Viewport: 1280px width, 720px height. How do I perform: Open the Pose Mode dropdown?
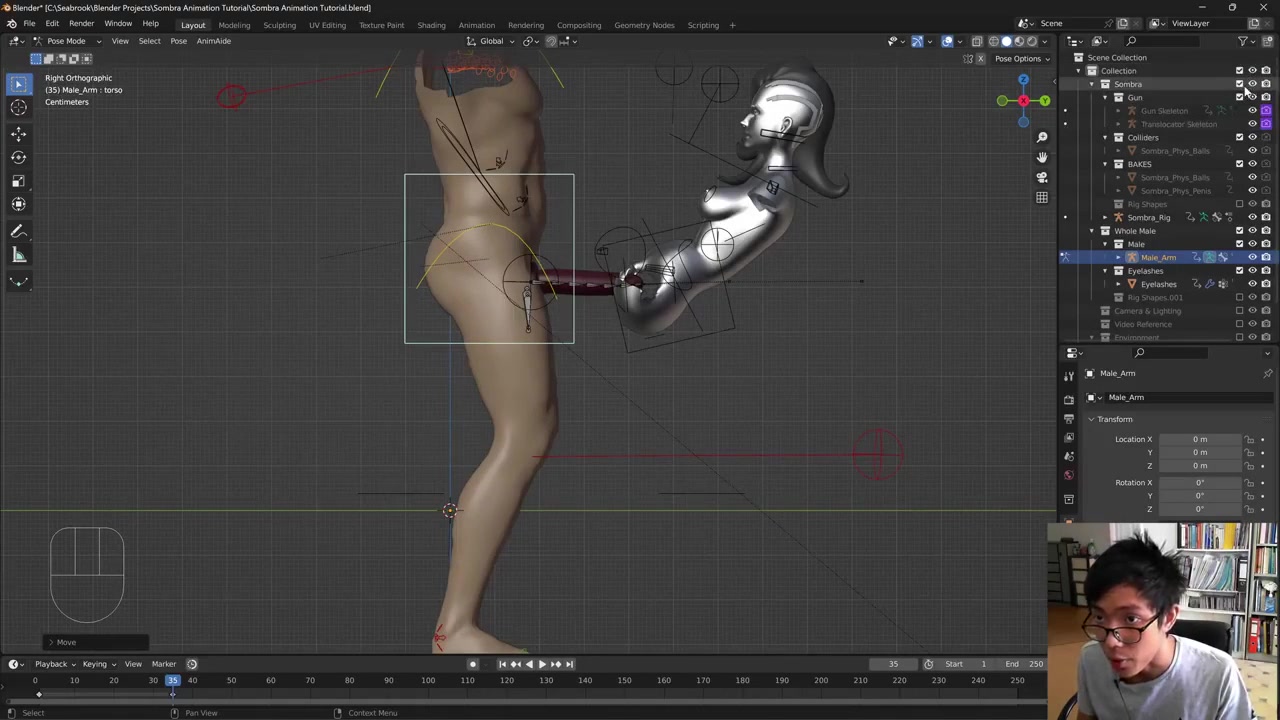(x=66, y=41)
